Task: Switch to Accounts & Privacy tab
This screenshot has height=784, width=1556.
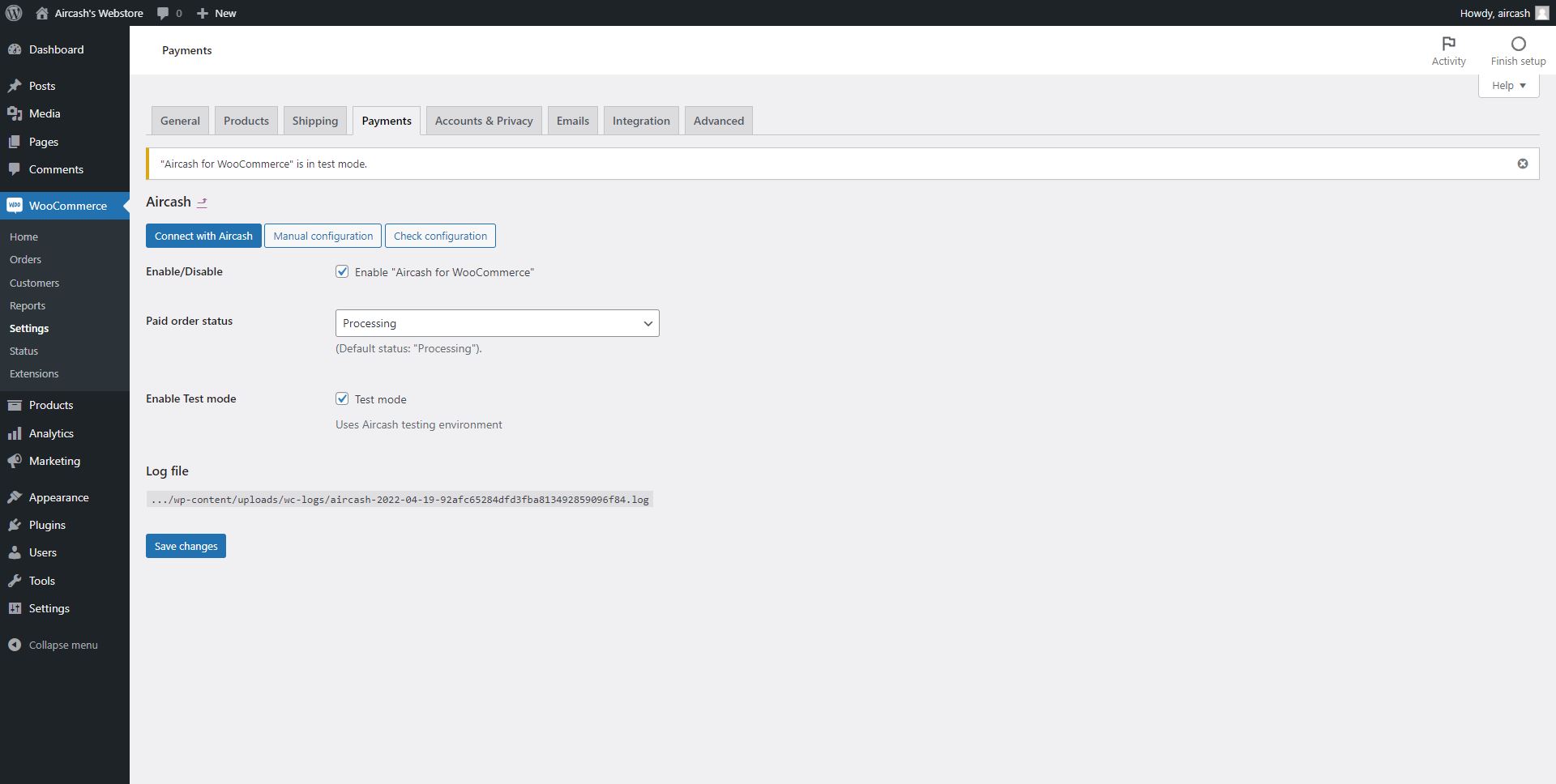Action: tap(484, 121)
